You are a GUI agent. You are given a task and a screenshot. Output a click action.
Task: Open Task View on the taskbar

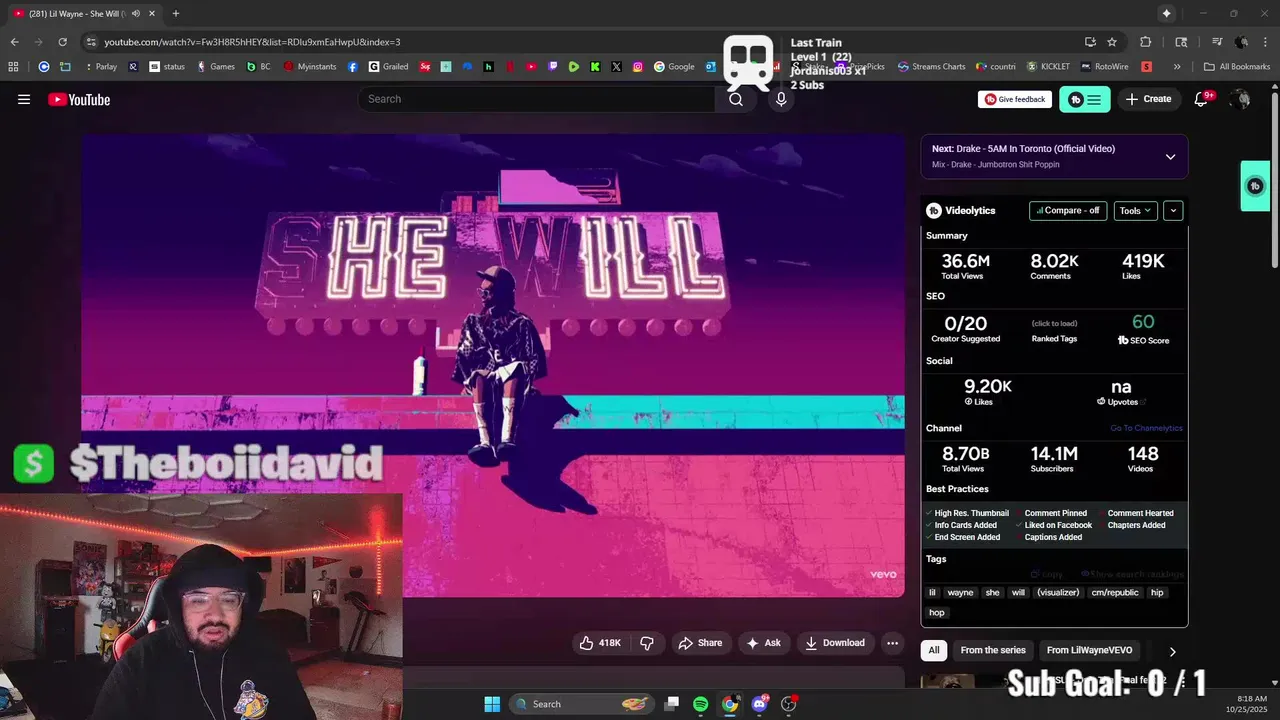click(672, 704)
